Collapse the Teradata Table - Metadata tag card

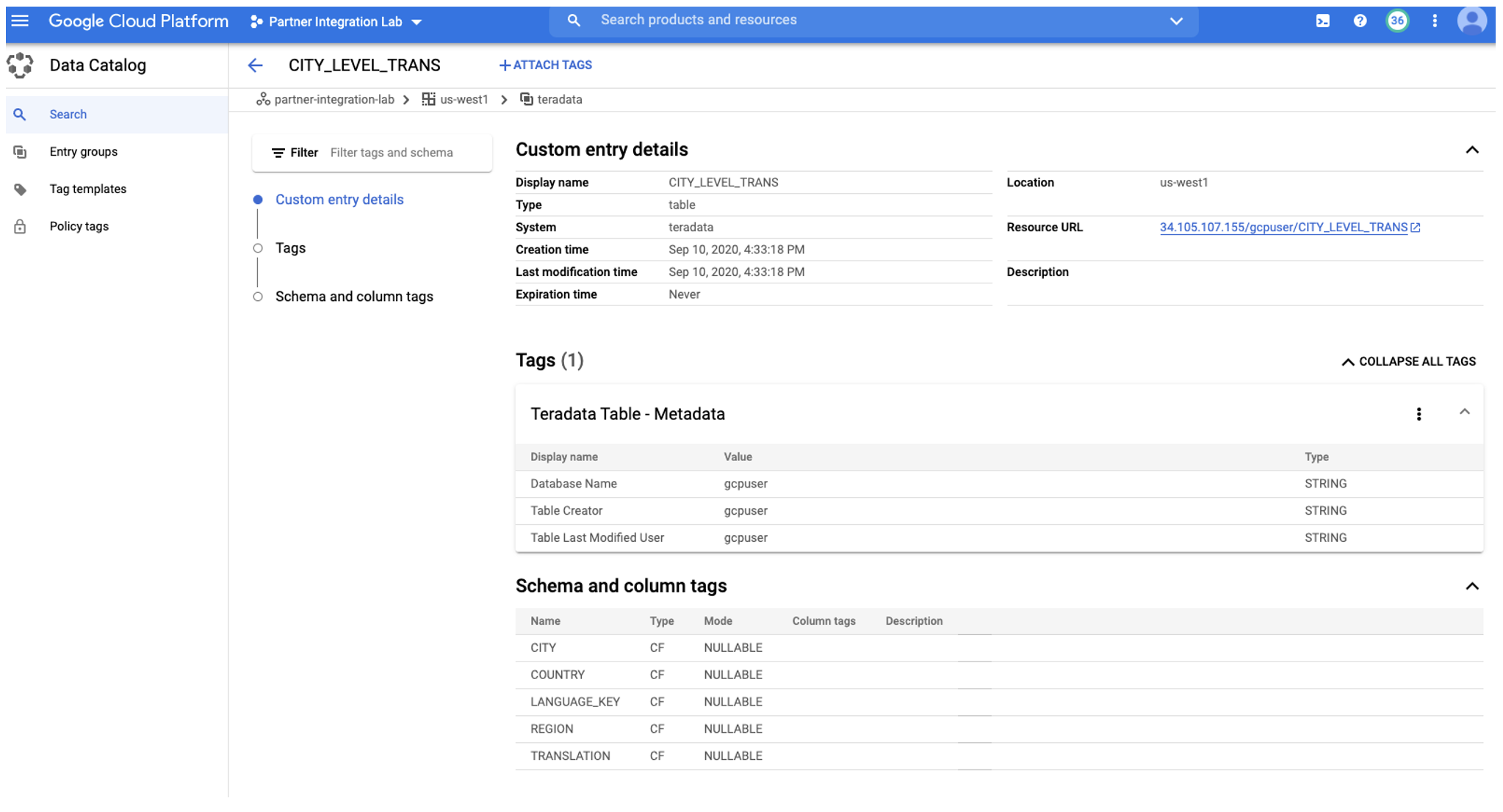click(x=1464, y=413)
